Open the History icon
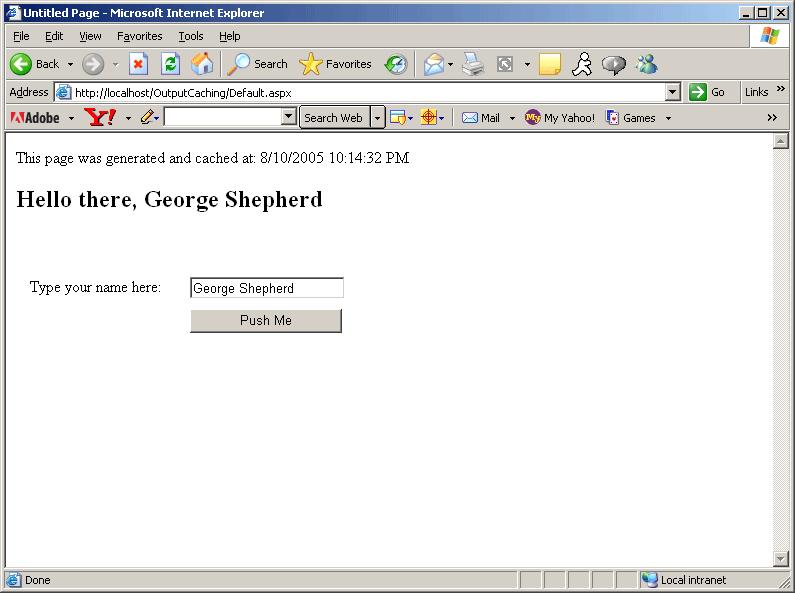 pos(396,64)
